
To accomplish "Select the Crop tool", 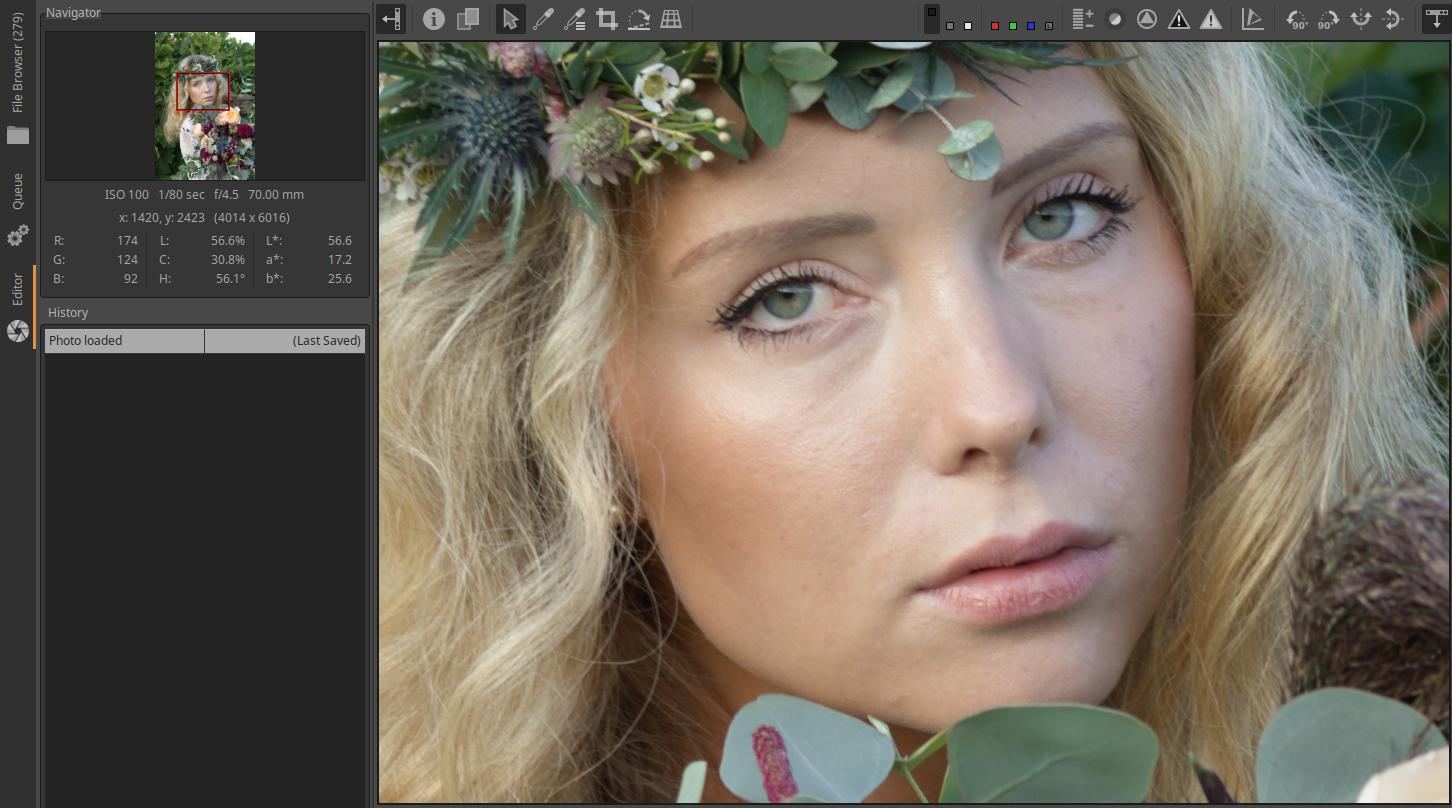I will pyautogui.click(x=606, y=19).
